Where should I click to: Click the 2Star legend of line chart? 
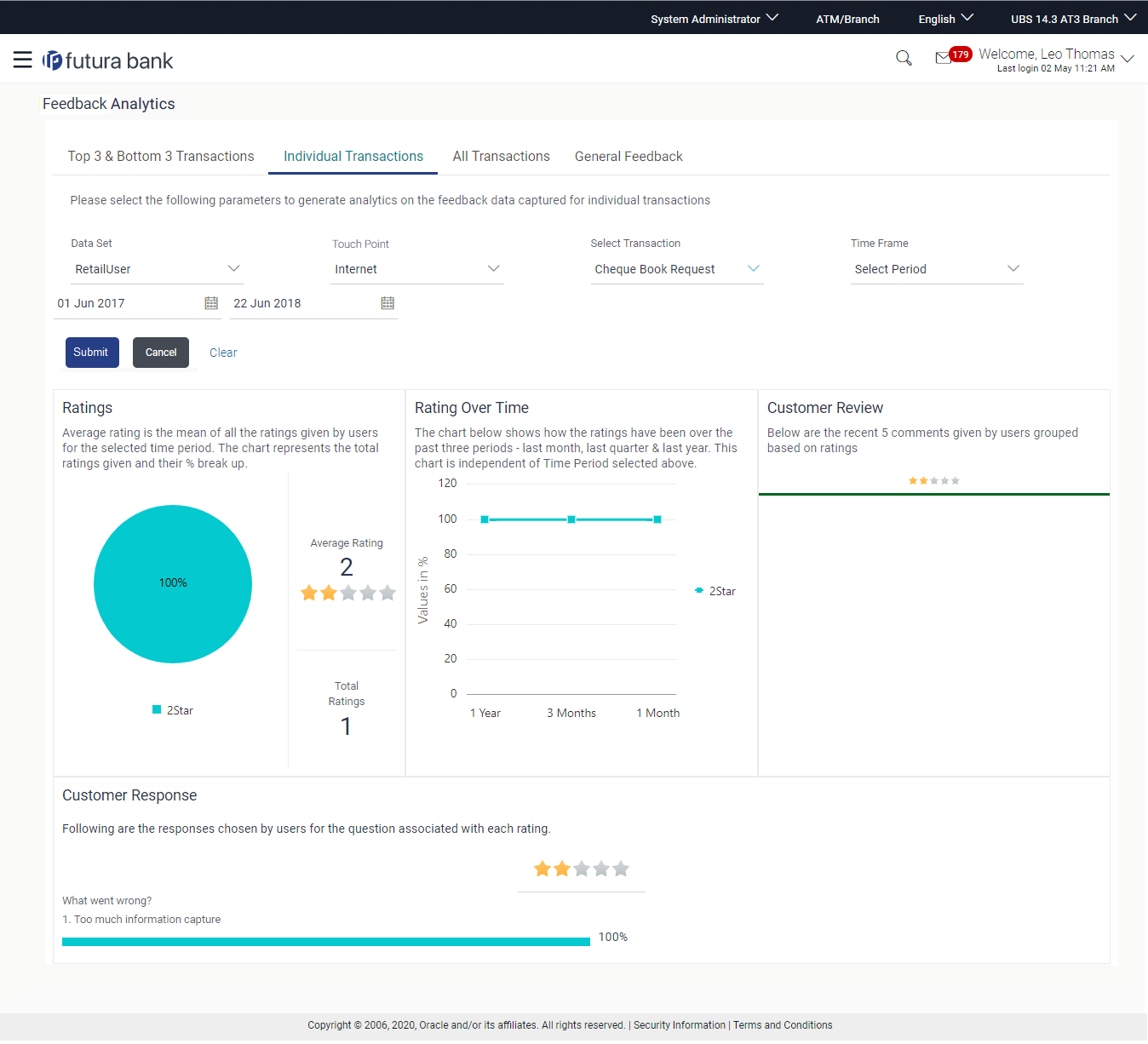click(715, 591)
